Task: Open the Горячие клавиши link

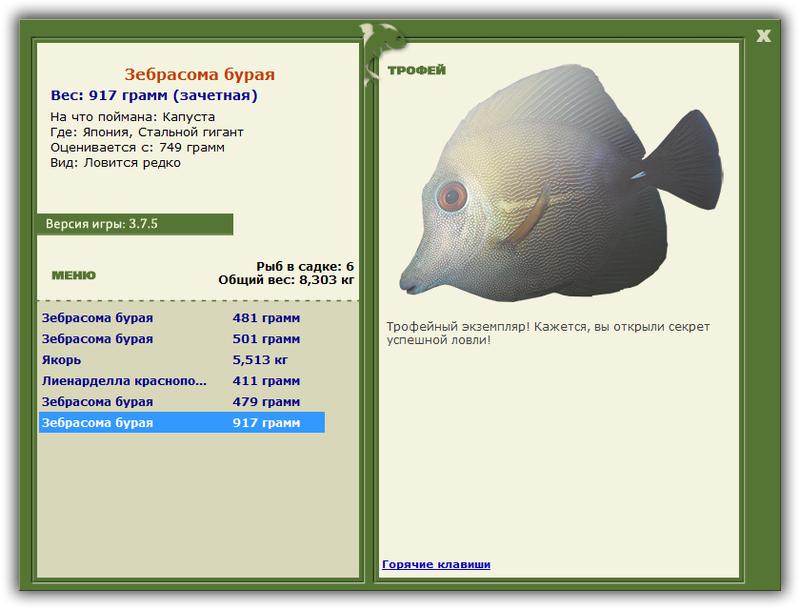Action: tap(436, 564)
